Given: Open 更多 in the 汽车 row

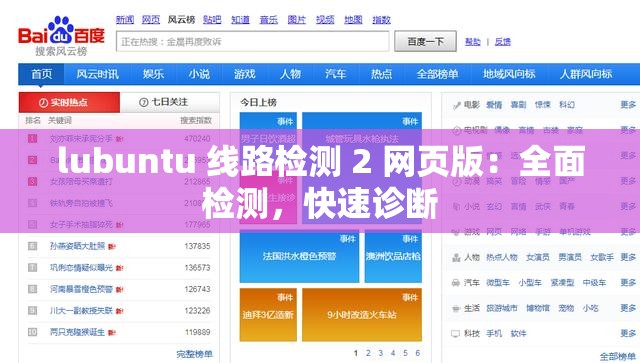Looking at the screenshot, I should [628, 283].
